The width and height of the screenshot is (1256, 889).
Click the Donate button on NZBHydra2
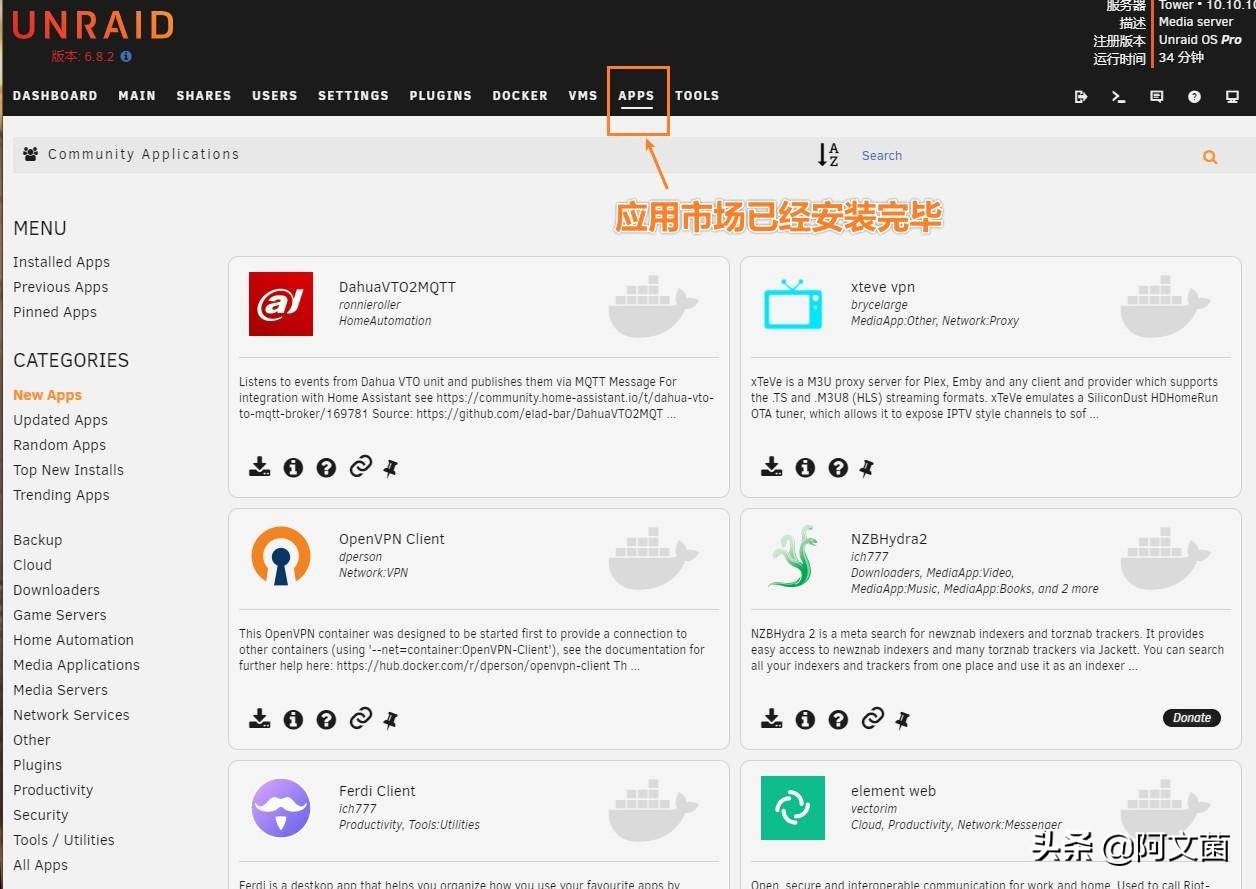pyautogui.click(x=1191, y=717)
